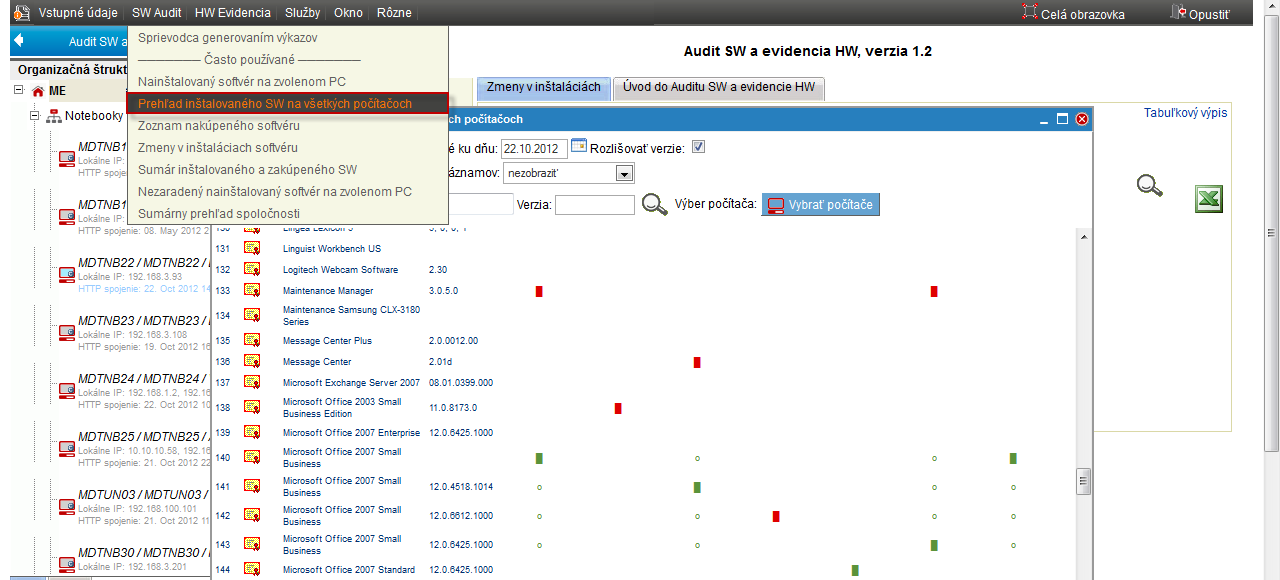Click the MDTUN03 computer icon
The height and width of the screenshot is (580, 1280).
click(67, 506)
